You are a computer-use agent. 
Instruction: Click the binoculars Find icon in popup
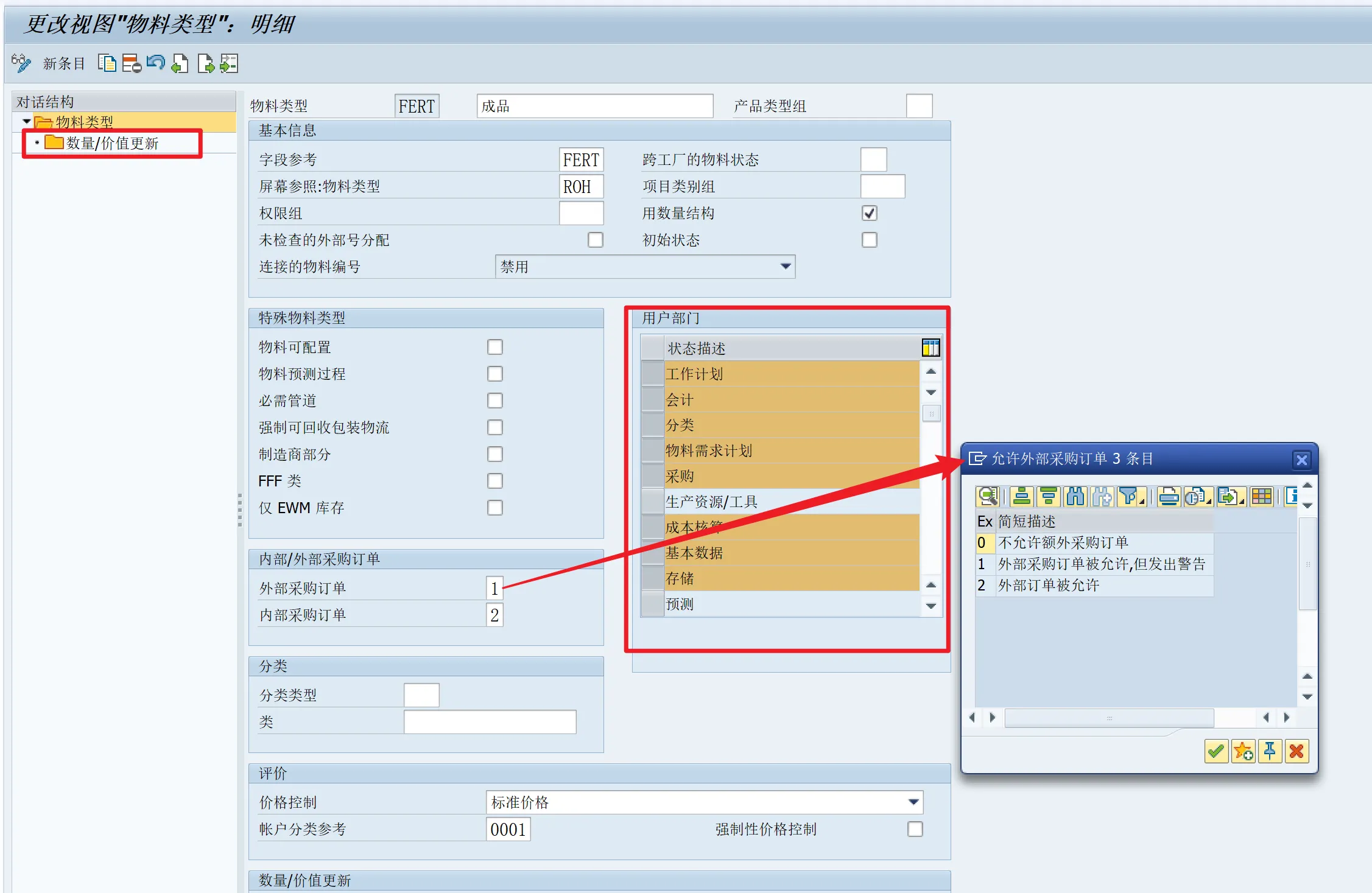pyautogui.click(x=1075, y=497)
